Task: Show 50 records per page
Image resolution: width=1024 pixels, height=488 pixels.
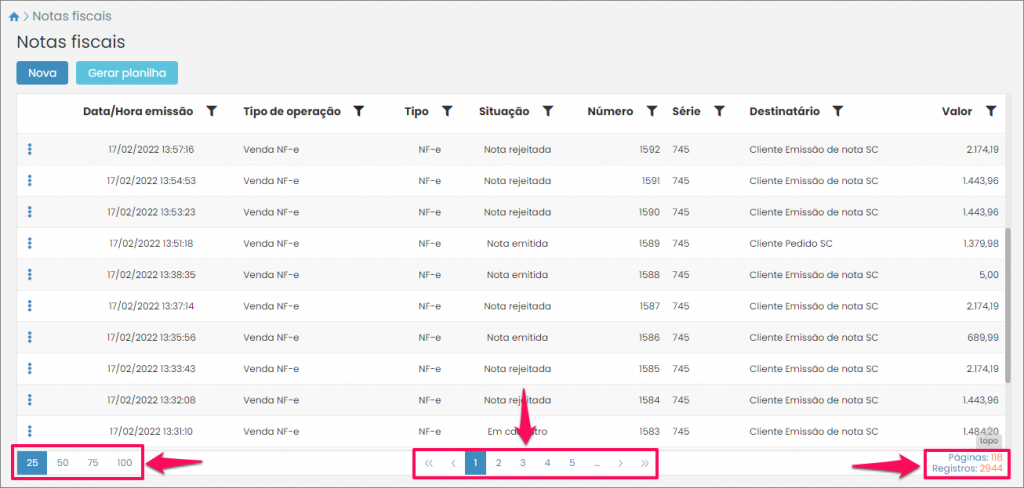Action: 62,463
